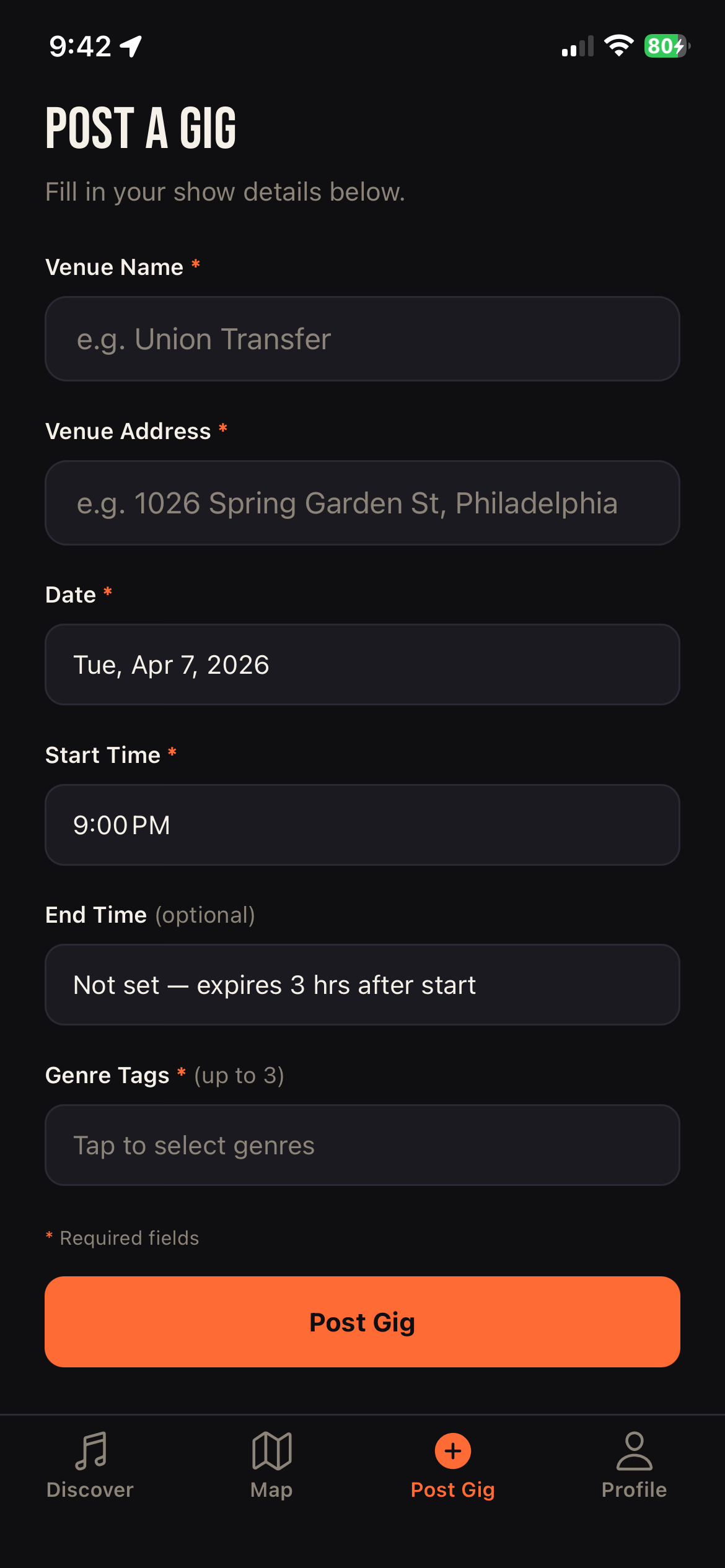Tap the Map tab label
The image size is (725, 1568).
271,1489
